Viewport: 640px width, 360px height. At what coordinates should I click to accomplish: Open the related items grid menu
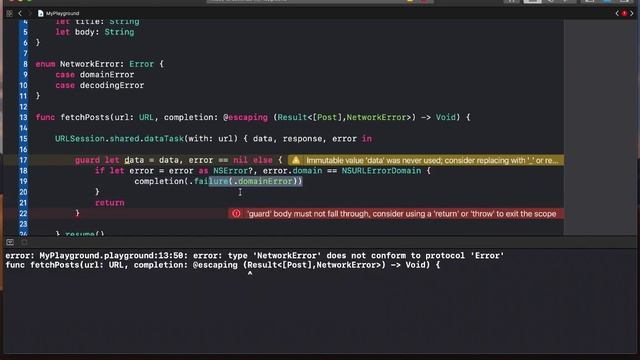[x=9, y=13]
